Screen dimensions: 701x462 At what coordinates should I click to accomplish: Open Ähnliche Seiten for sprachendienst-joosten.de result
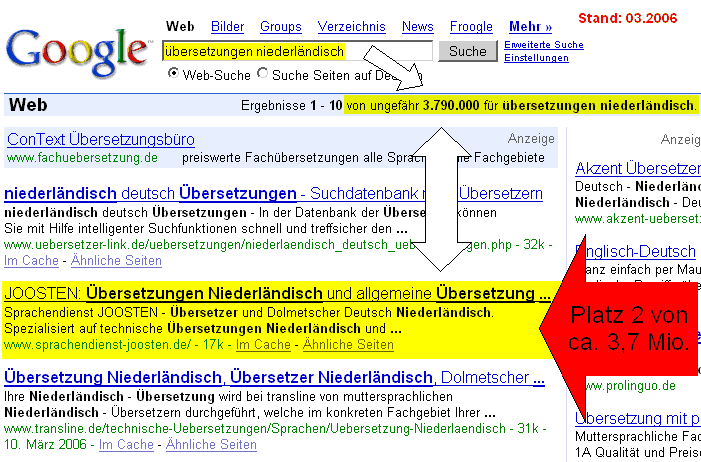(x=348, y=344)
